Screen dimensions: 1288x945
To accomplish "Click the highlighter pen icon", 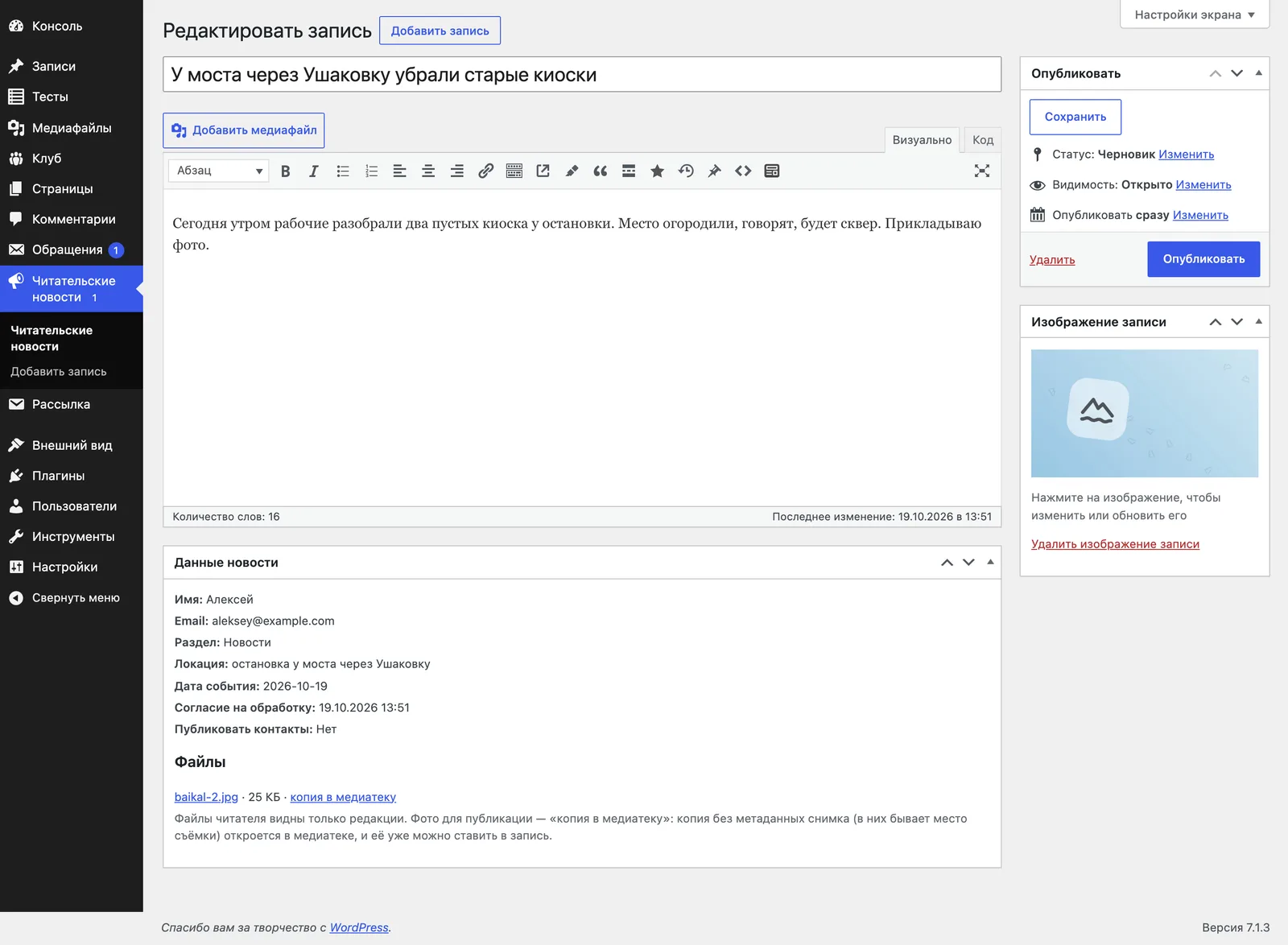I will click(572, 171).
